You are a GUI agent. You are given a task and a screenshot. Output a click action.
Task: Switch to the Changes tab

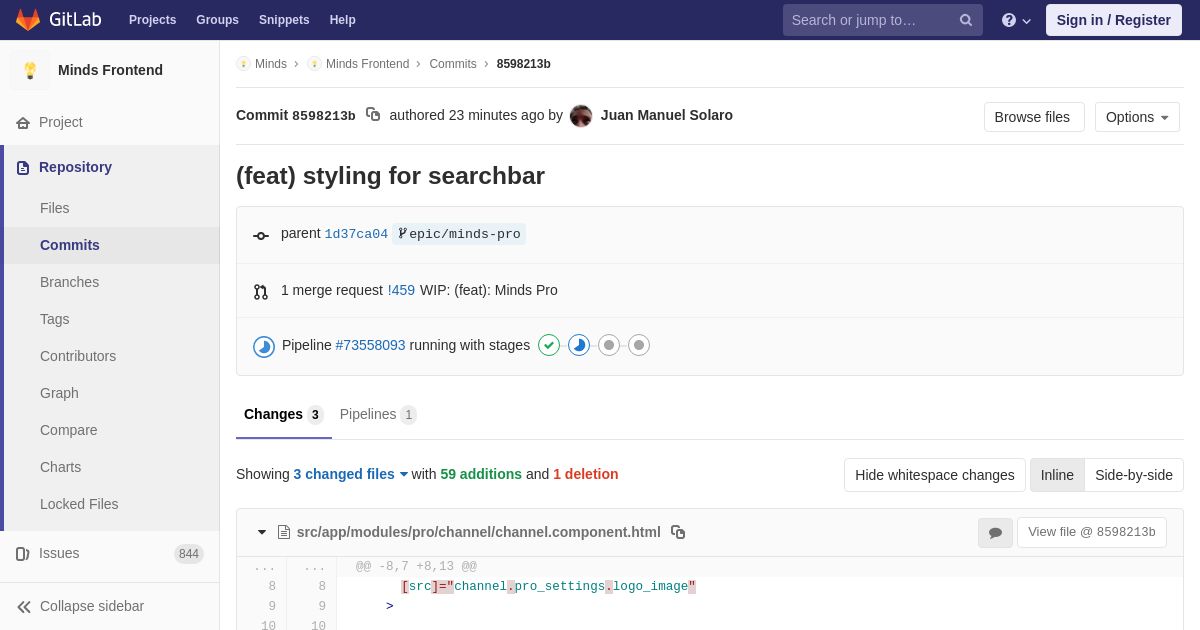click(284, 415)
